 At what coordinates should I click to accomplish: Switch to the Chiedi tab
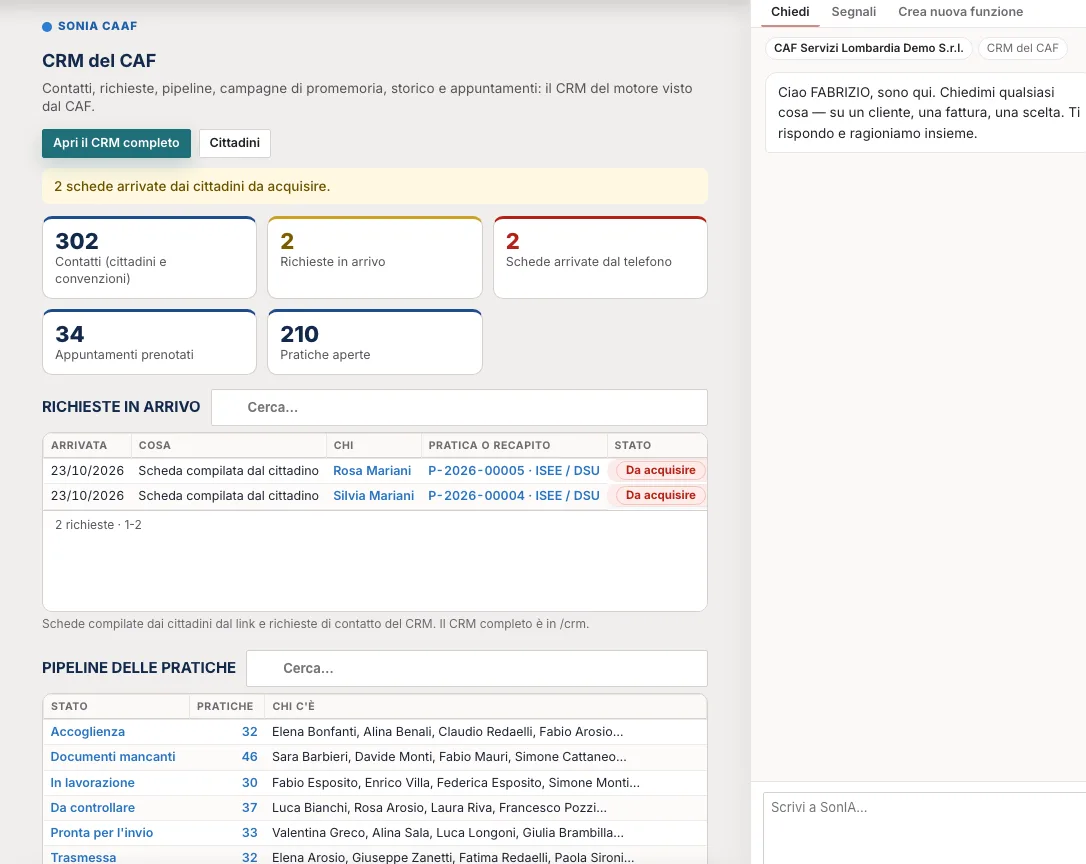[x=790, y=12]
